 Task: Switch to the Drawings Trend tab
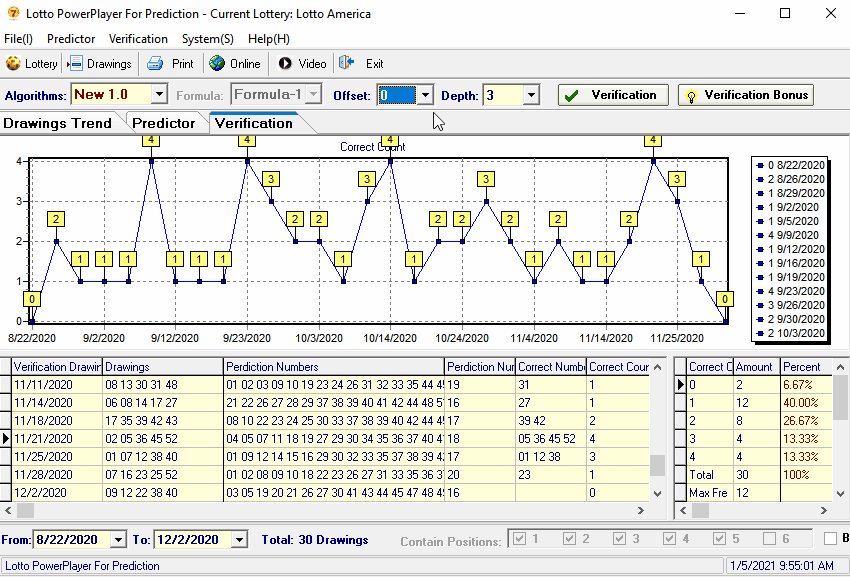click(57, 124)
